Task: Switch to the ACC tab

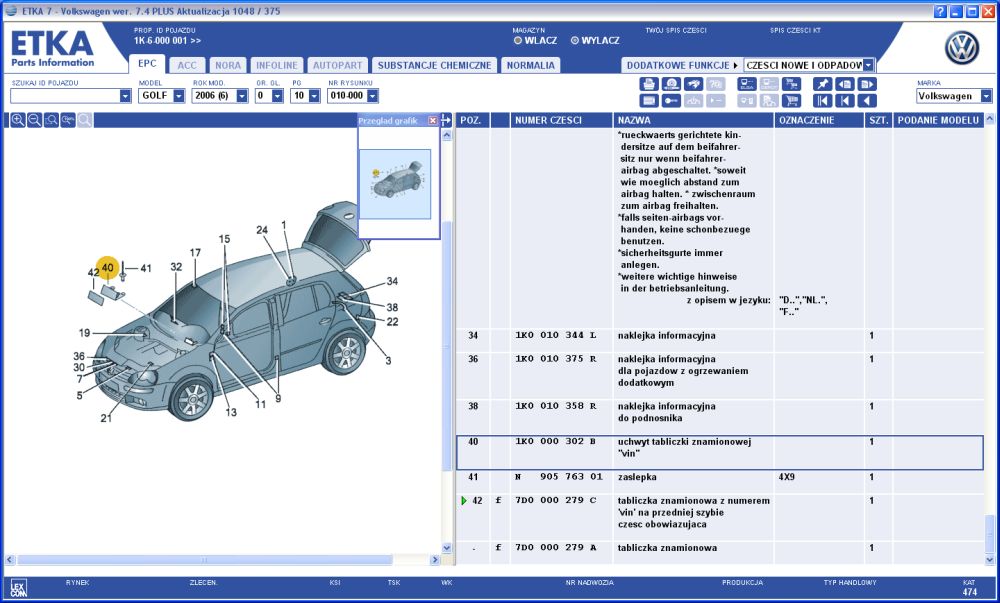Action: tap(188, 65)
